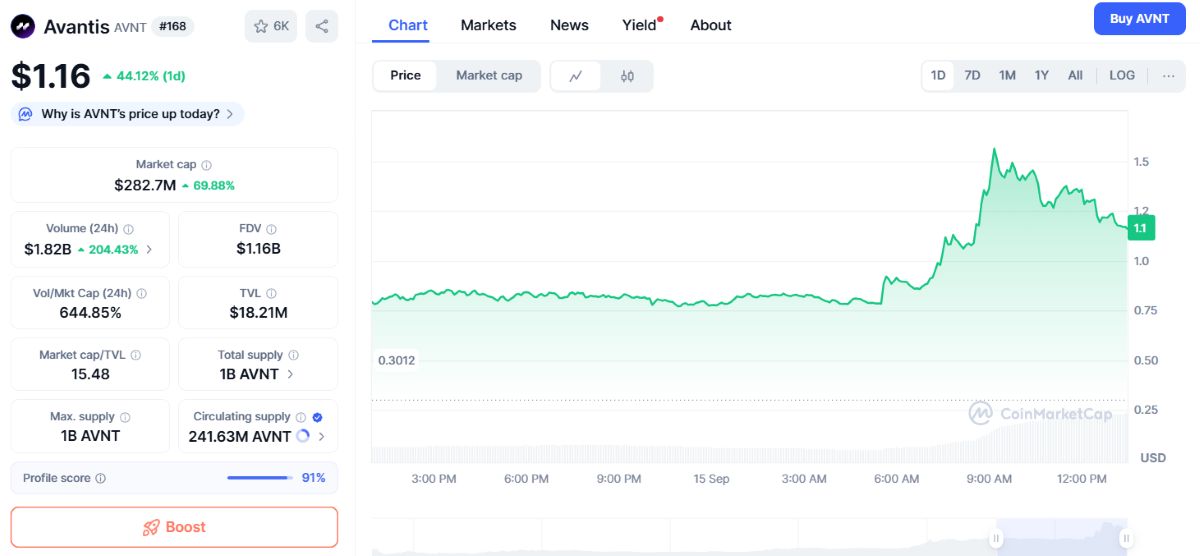Screen dimensions: 1200x556
Task: Click the $18.21M TVL value
Action: pyautogui.click(x=258, y=313)
